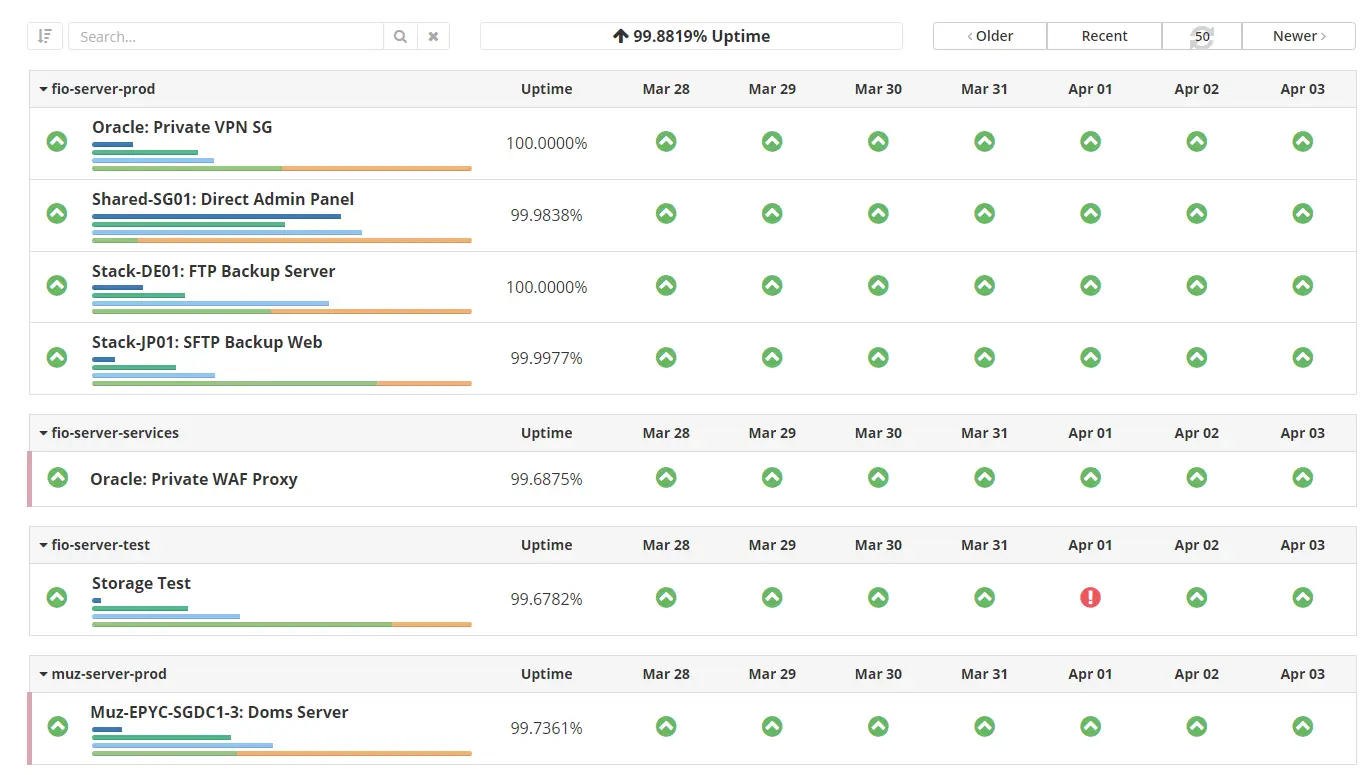Click Apr 03 green status icon for Muz-EPYC Doms Server
This screenshot has height=775, width=1371.
[1302, 726]
